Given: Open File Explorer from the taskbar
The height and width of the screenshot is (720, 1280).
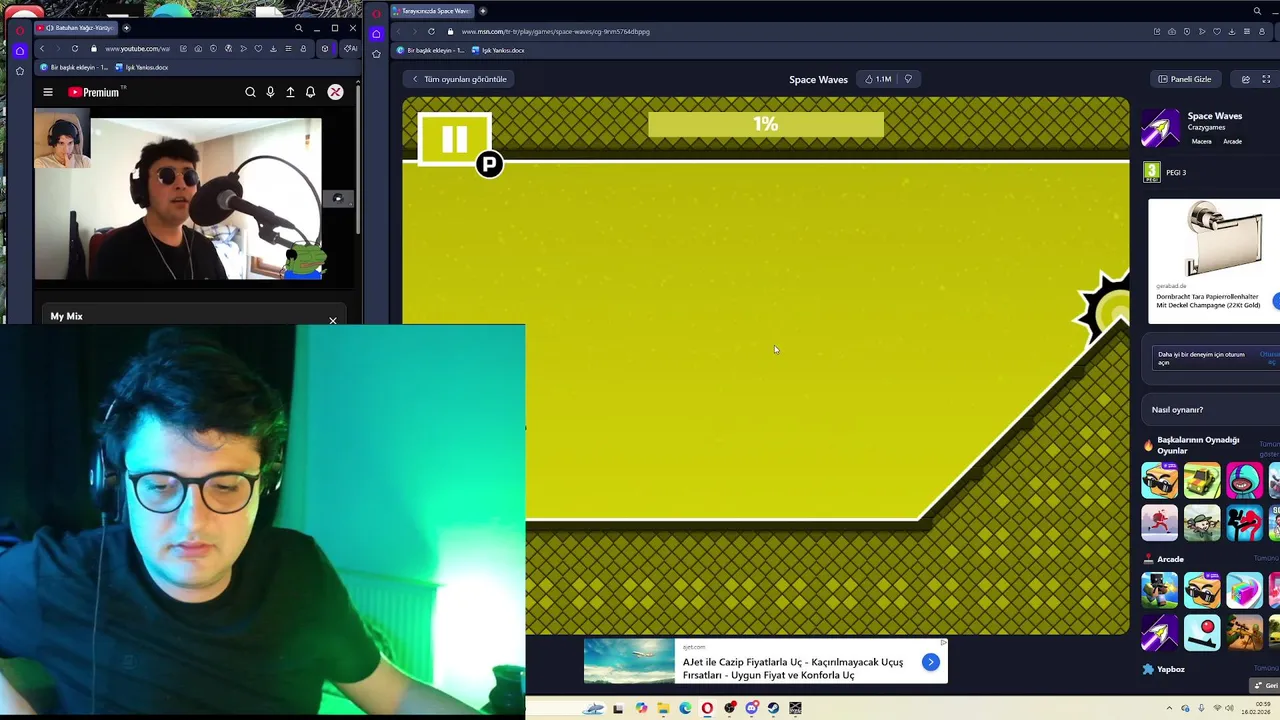Looking at the screenshot, I should (663, 708).
